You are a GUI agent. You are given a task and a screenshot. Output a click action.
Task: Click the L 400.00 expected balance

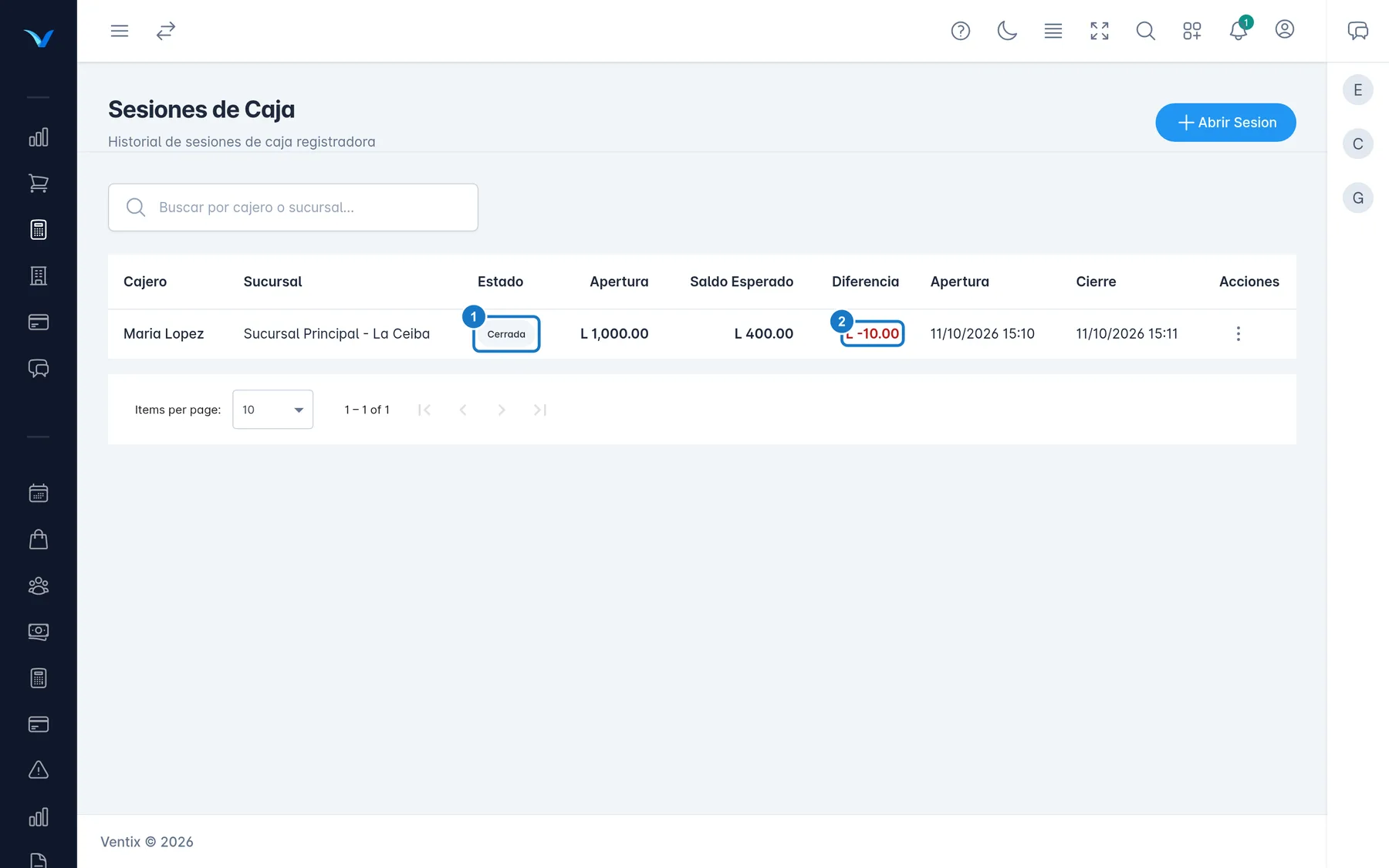[764, 334]
